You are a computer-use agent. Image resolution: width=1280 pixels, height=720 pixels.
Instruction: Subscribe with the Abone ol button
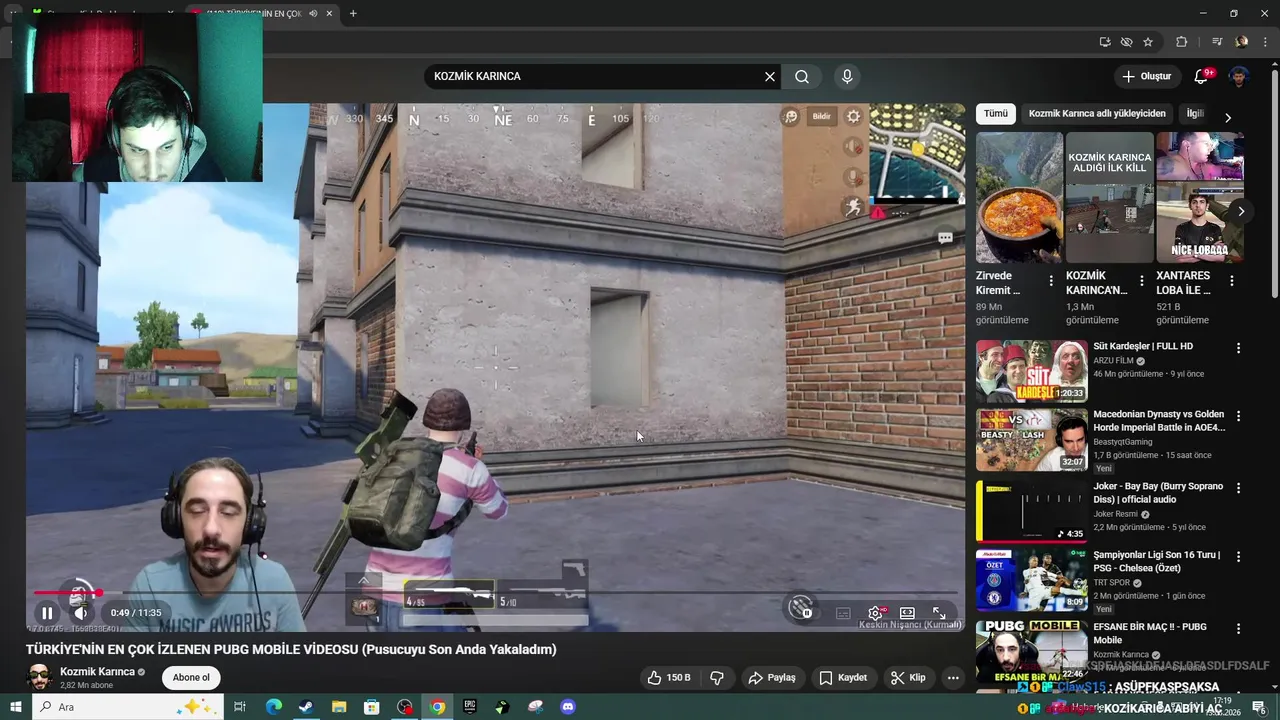(191, 677)
